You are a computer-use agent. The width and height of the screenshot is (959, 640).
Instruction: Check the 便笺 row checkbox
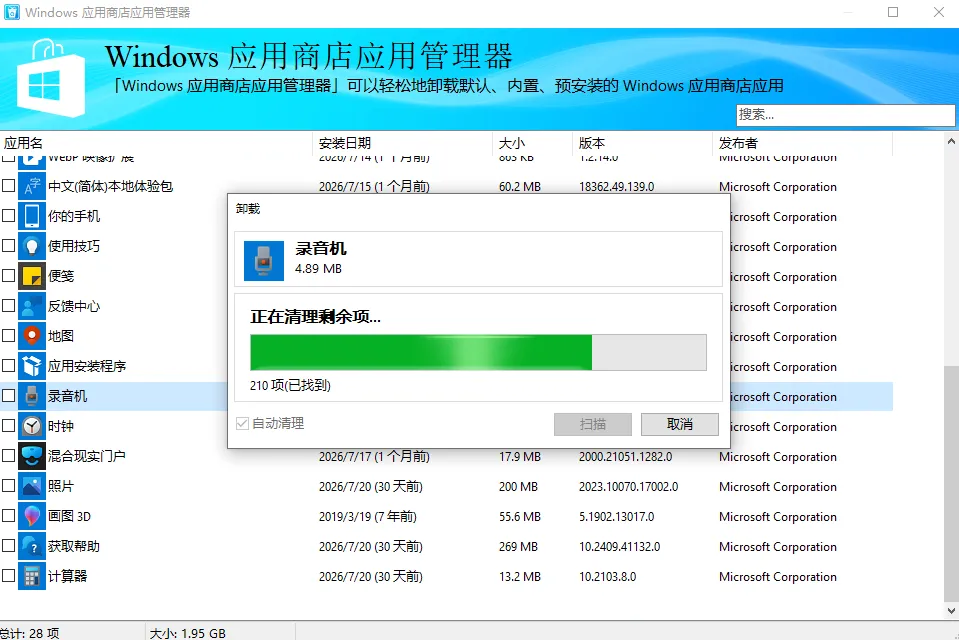9,275
